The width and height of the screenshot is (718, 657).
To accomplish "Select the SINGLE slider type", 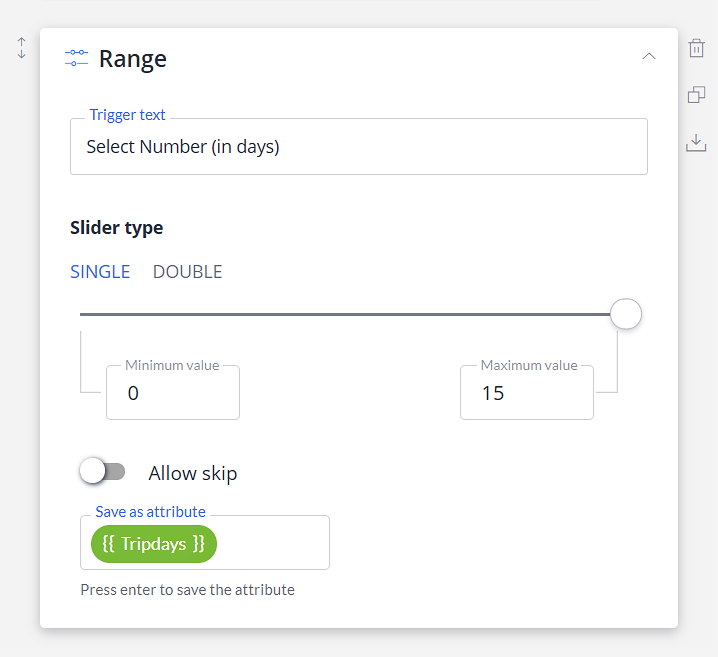I will tap(100, 271).
